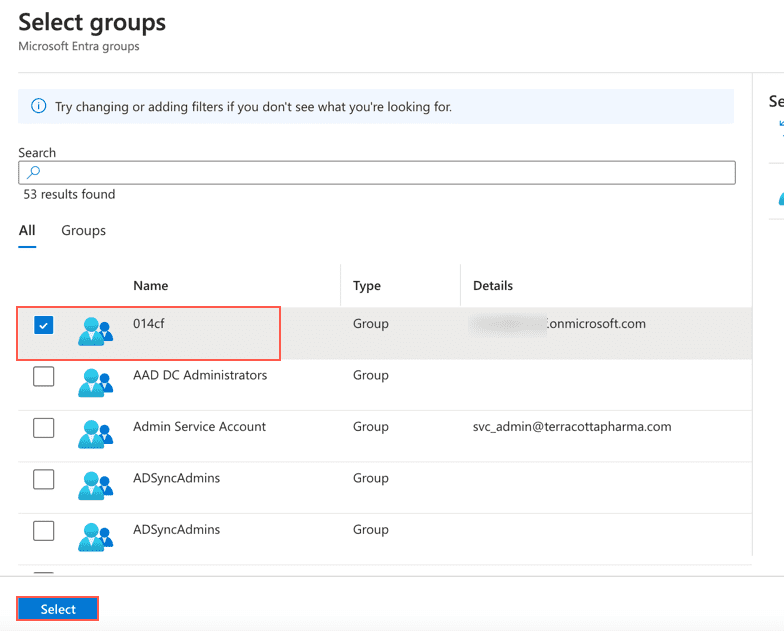
Task: Click the Select groups heading
Action: coord(92,22)
